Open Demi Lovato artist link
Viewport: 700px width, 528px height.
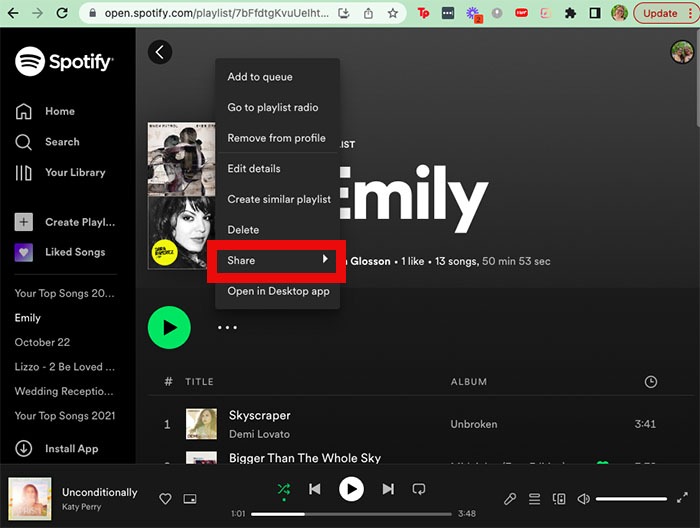click(x=259, y=434)
